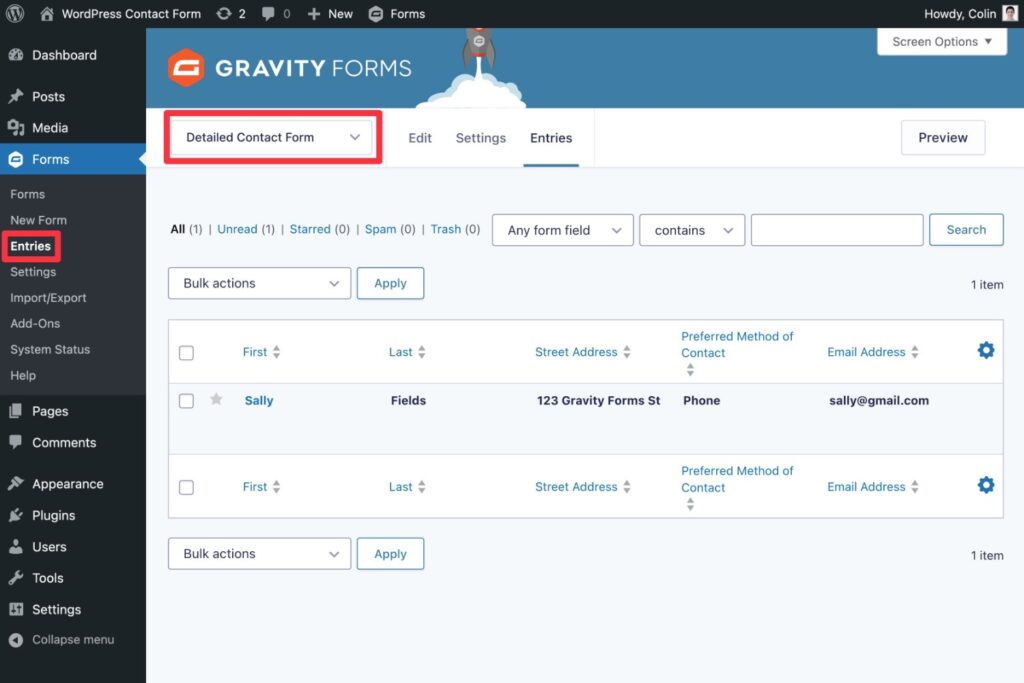This screenshot has height=683, width=1024.
Task: Click the Gravity Forms icon in admin bar
Action: 376,14
